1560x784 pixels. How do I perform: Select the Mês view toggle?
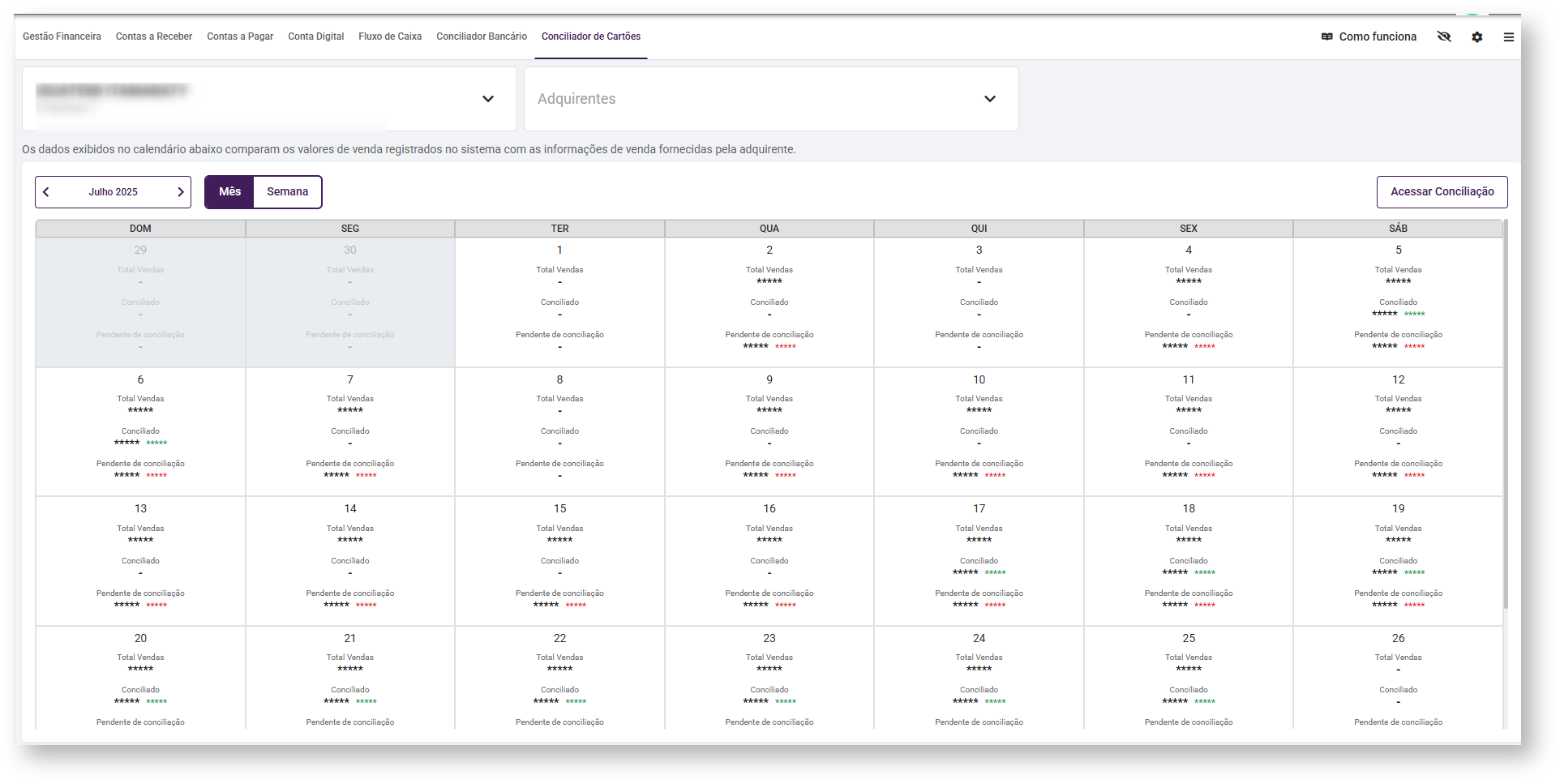coord(229,192)
